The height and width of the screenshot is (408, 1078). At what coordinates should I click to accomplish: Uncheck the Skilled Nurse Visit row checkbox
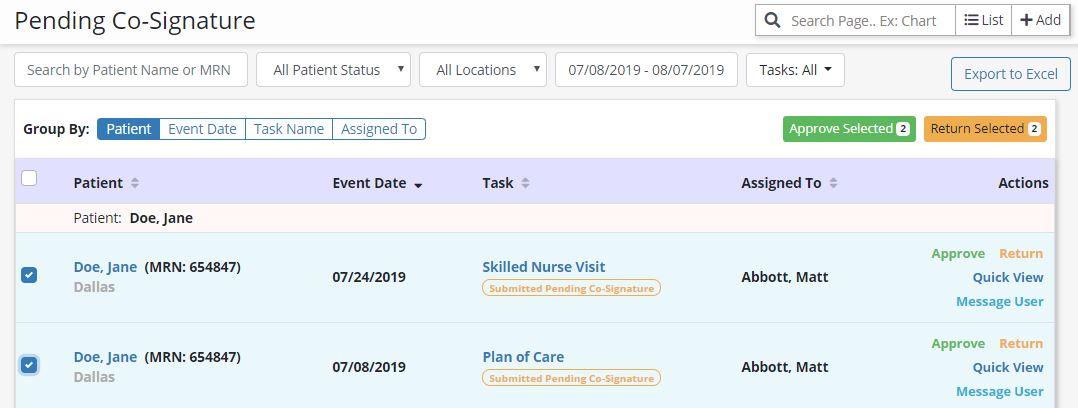[29, 275]
